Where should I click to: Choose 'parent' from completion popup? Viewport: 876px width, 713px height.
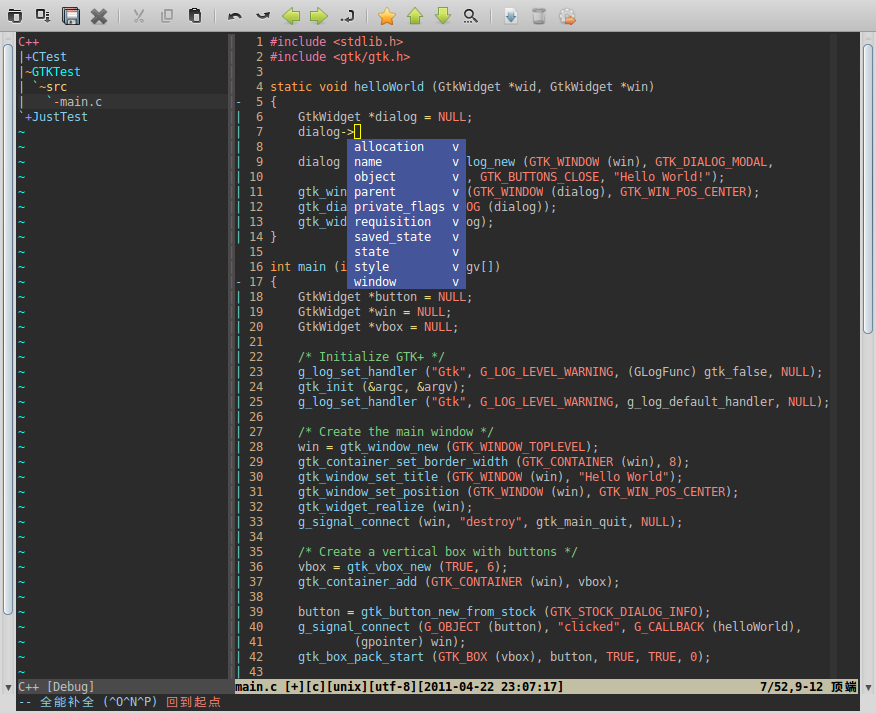[x=406, y=192]
